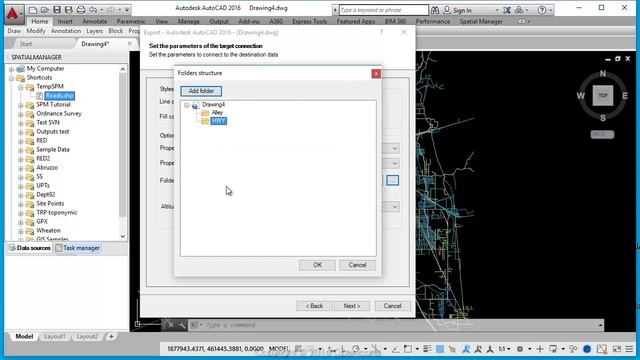The height and width of the screenshot is (360, 640).
Task: Toggle Polar tracking in status bar
Action: point(356,349)
